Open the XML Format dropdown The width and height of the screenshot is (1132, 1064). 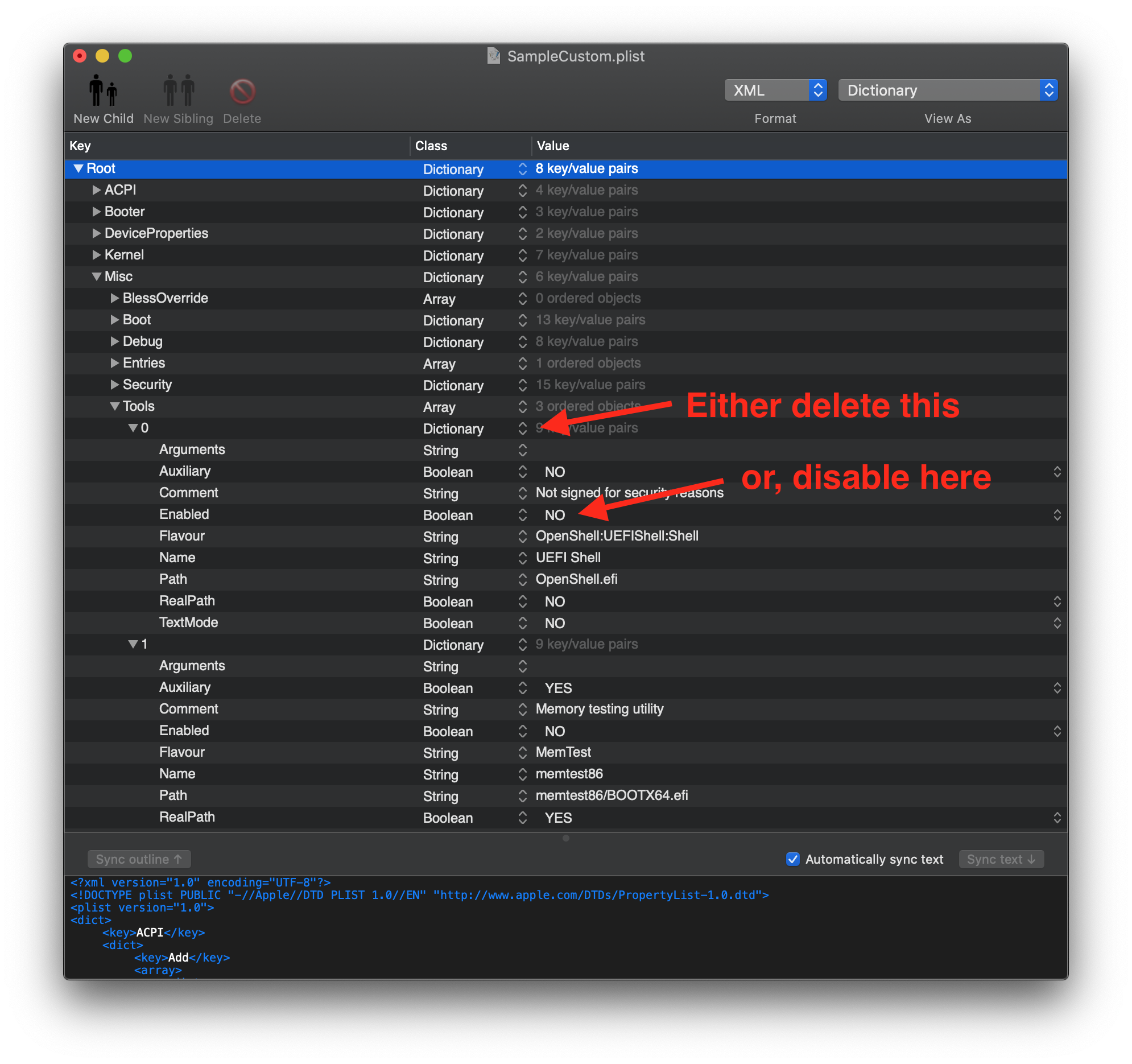tap(775, 90)
